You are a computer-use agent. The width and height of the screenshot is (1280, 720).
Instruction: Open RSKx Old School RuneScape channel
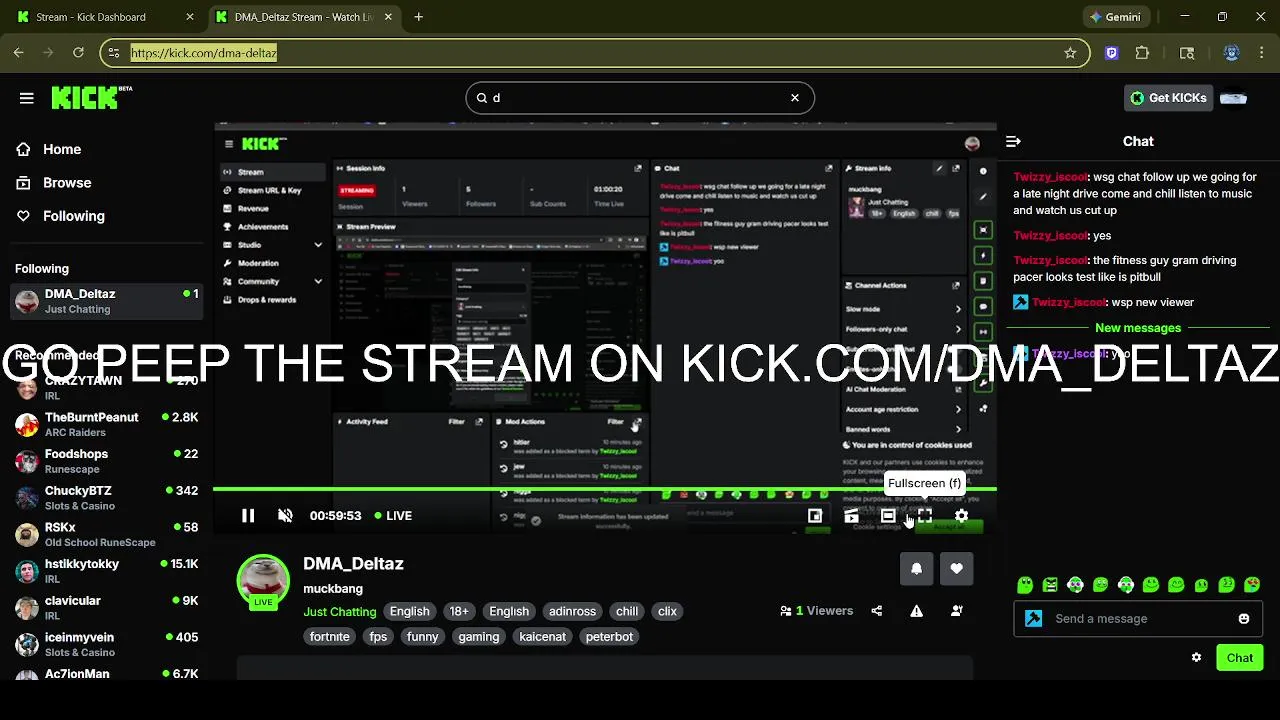pos(107,534)
